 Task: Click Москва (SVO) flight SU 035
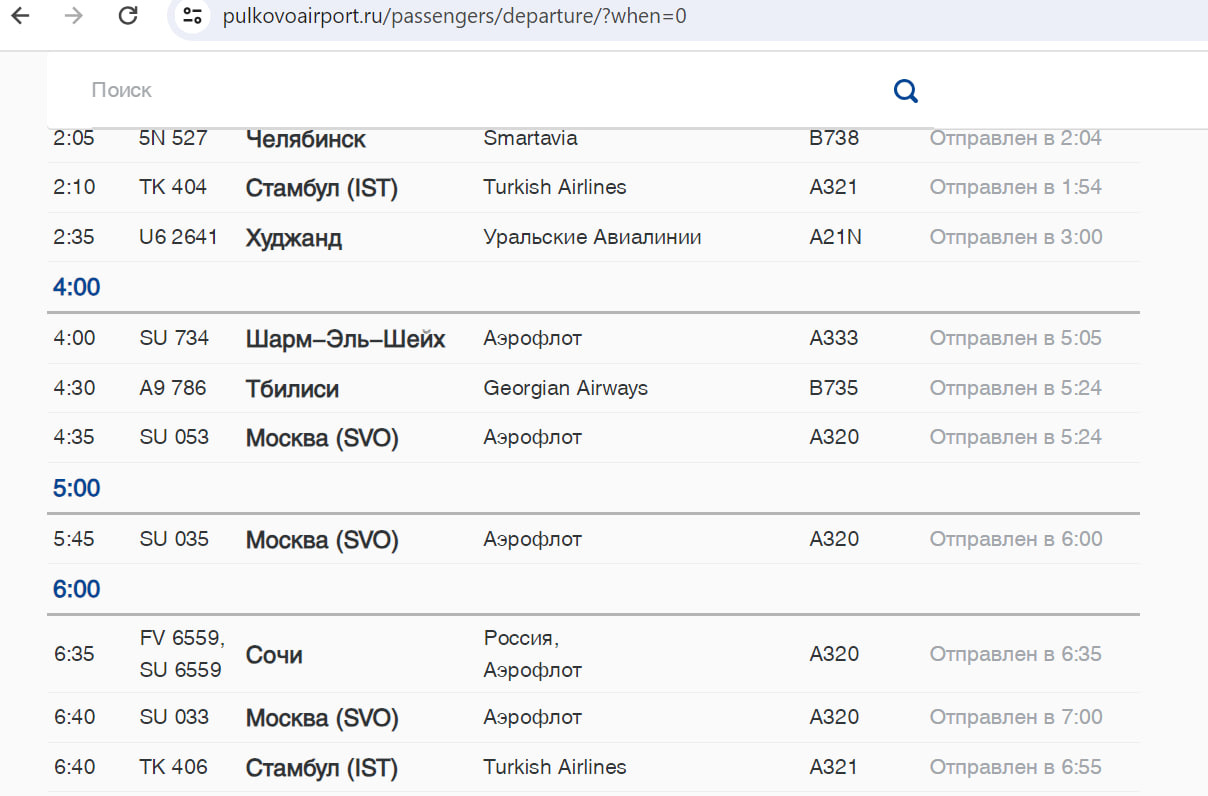tap(321, 540)
